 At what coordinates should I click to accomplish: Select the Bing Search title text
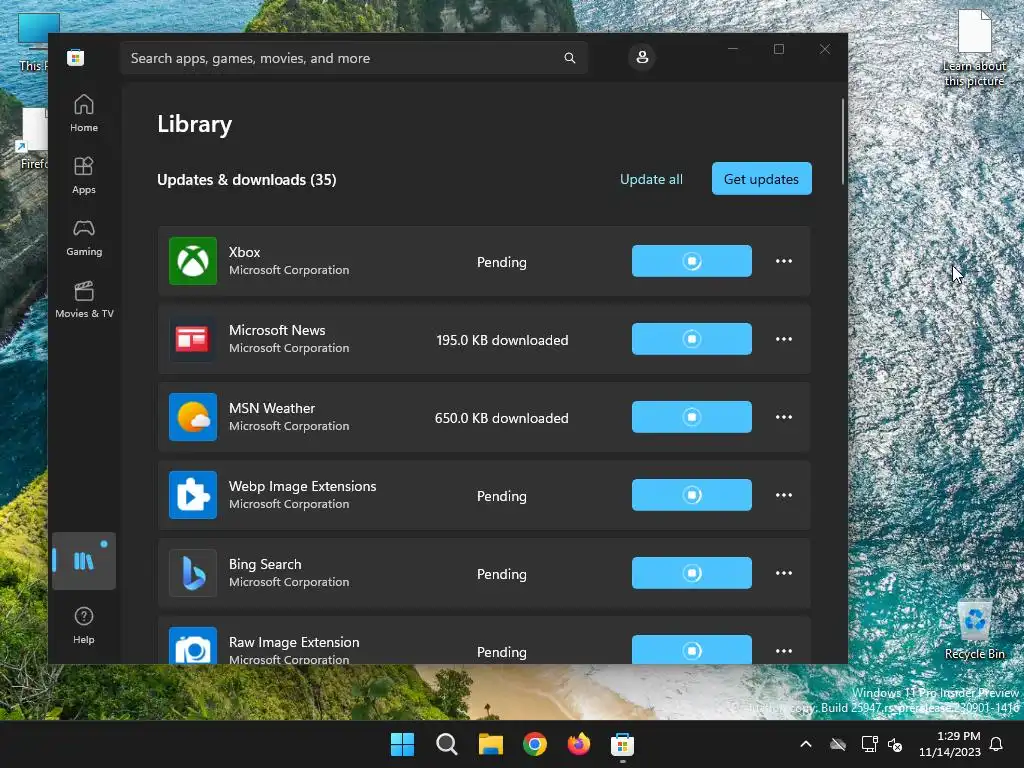[265, 564]
